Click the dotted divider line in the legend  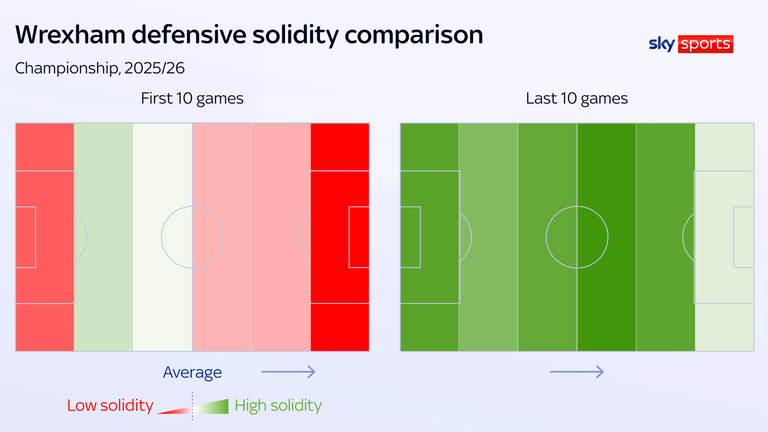[192, 406]
